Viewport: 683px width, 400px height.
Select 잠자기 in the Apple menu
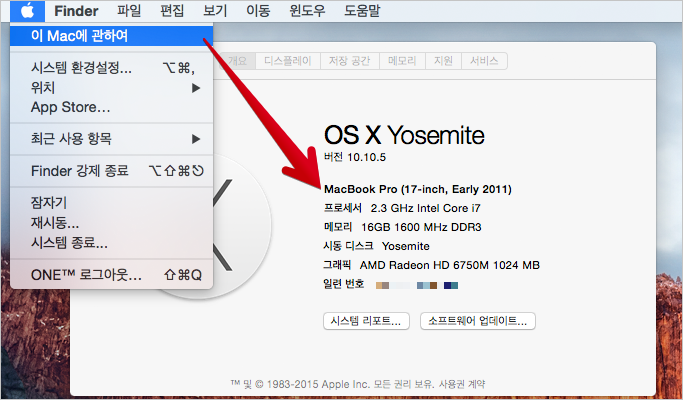click(x=112, y=203)
